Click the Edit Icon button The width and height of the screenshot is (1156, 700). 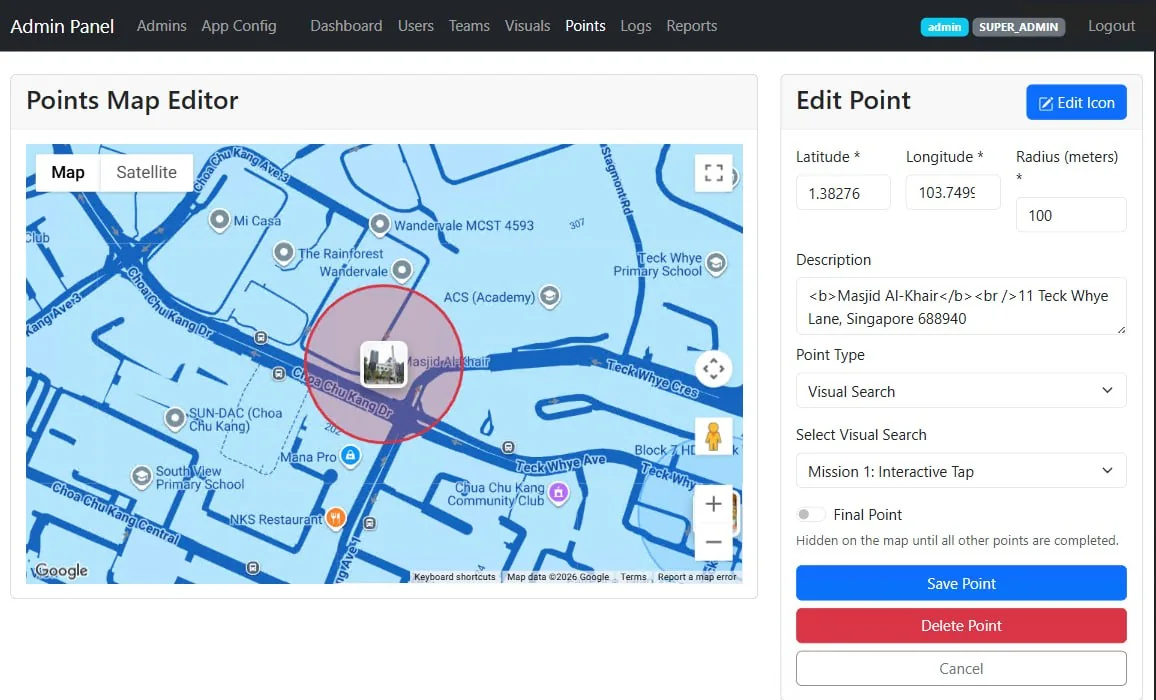(1076, 103)
